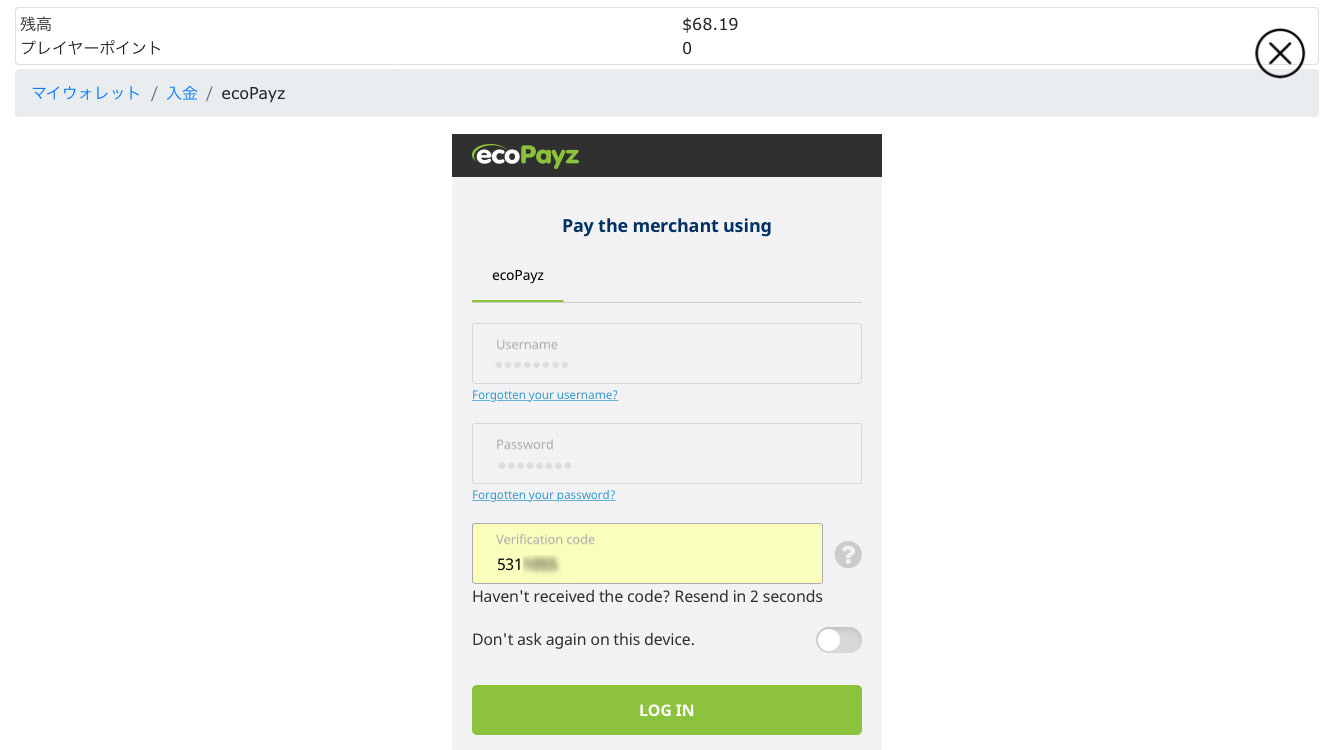This screenshot has height=750, width=1334.
Task: Focus the Username input field
Action: click(667, 353)
